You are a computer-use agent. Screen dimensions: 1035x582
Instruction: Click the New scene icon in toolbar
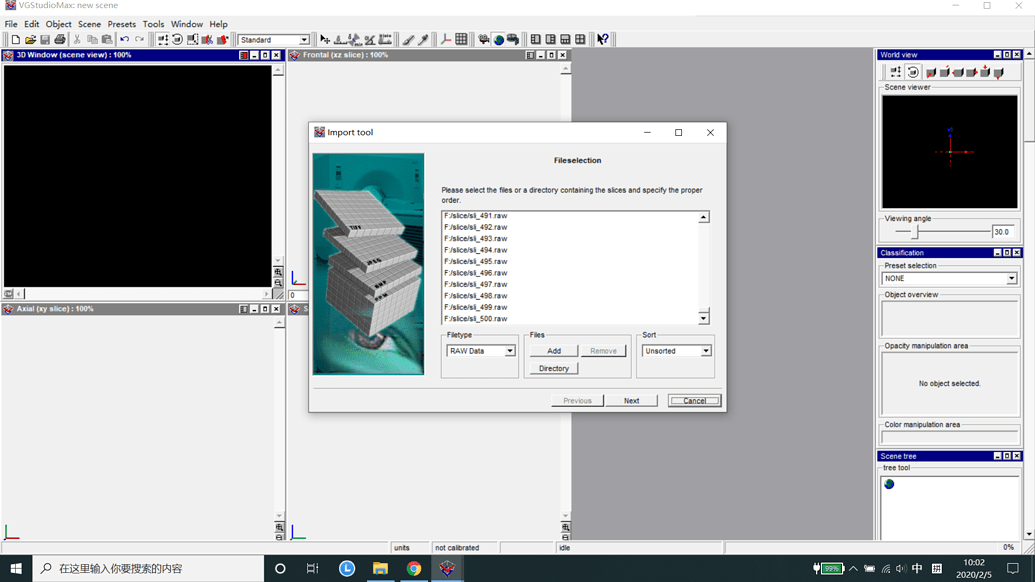click(15, 40)
